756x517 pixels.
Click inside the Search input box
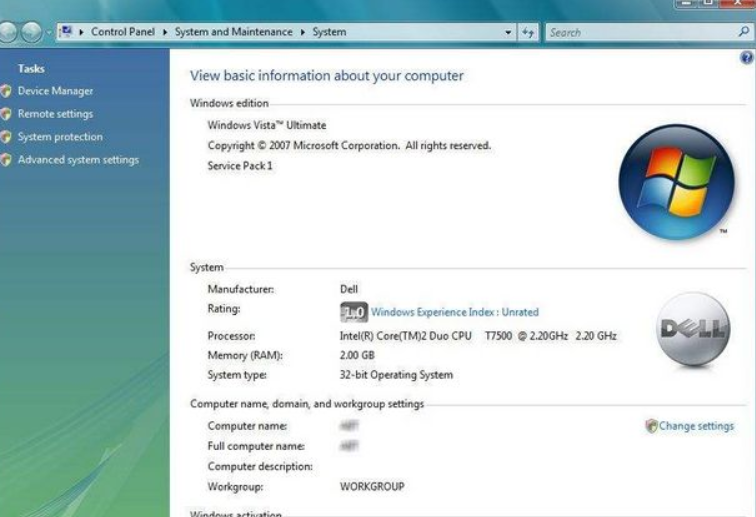pos(640,32)
